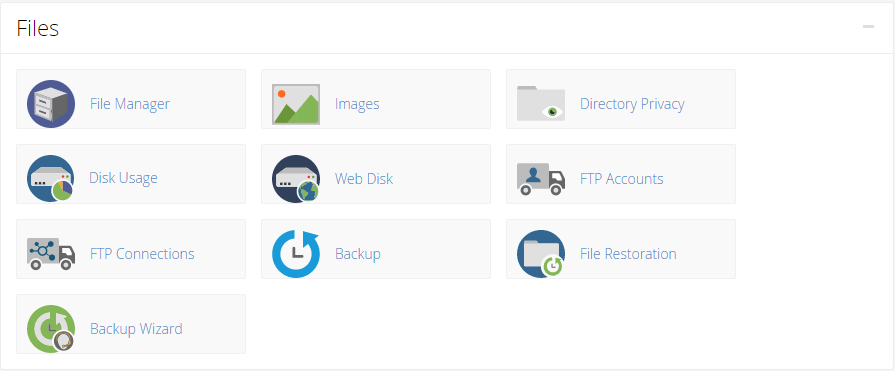Open the File Restoration folder icon
Viewport: 895px width, 371px height.
pos(541,254)
